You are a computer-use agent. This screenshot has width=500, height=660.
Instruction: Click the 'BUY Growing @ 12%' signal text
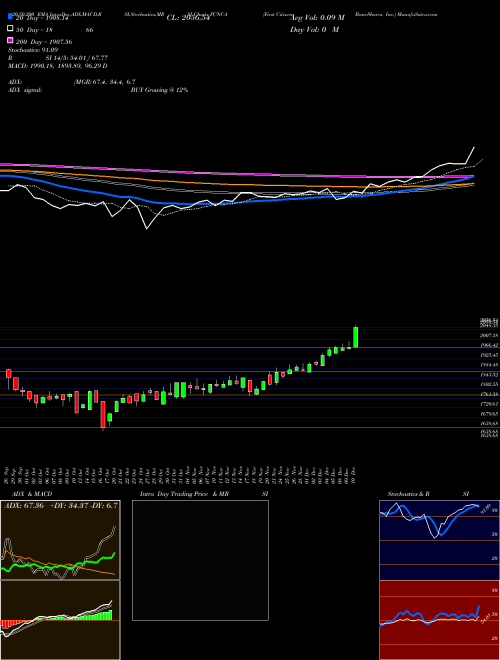coord(159,90)
